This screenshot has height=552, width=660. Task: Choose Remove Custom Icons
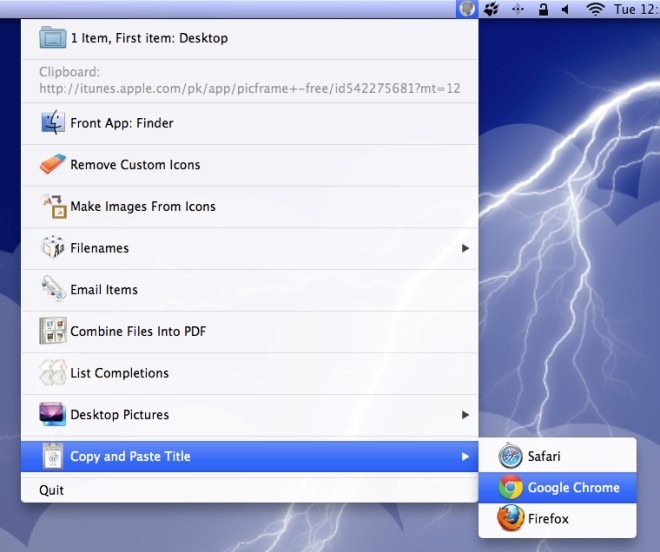tap(250, 165)
